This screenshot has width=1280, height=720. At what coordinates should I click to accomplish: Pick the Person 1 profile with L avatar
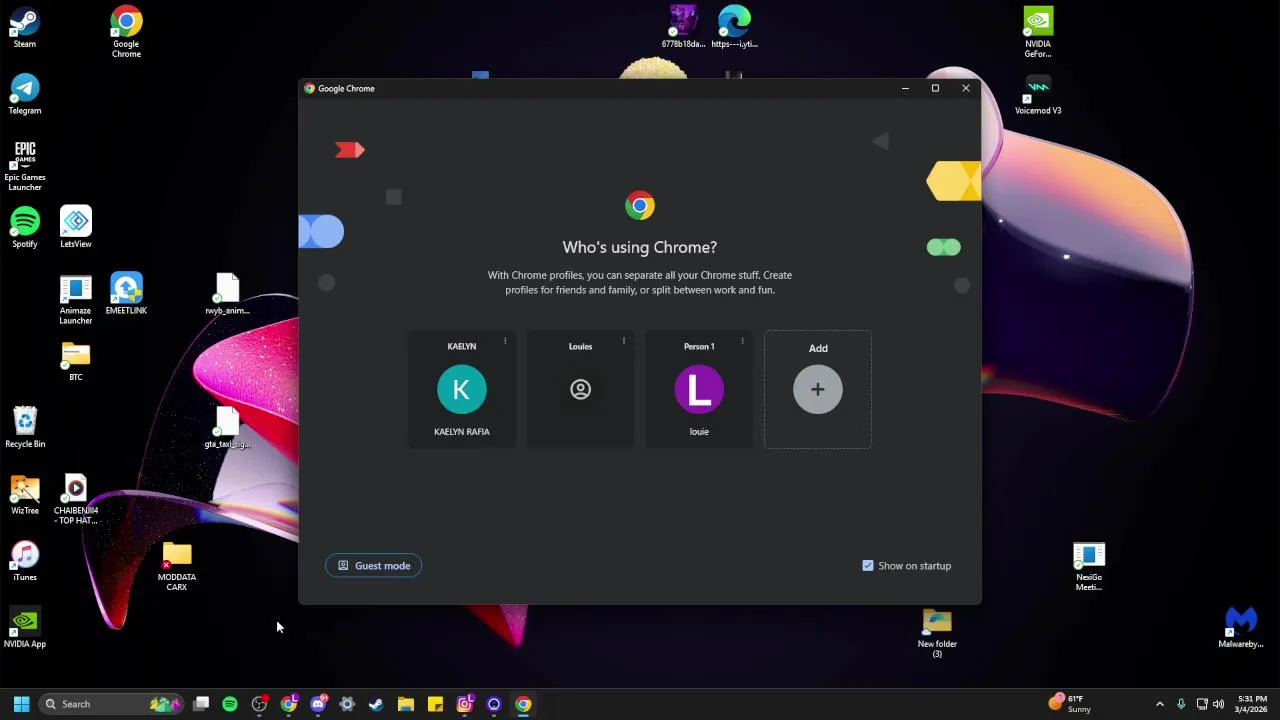tap(699, 390)
